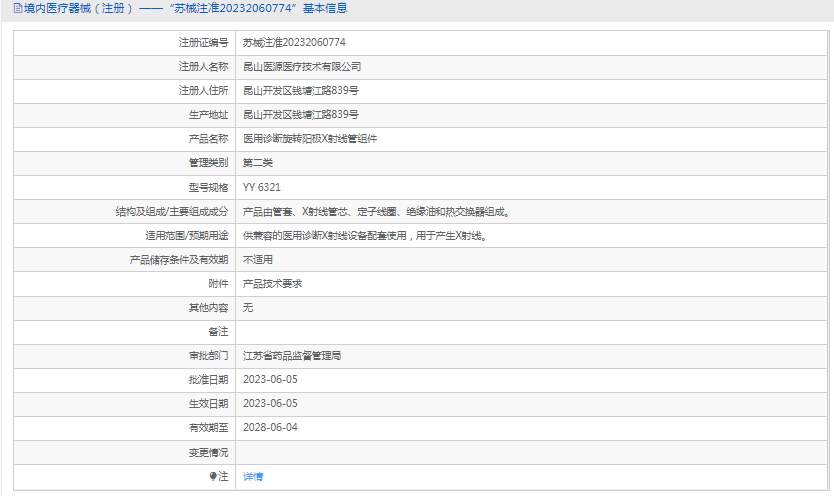
Task: Click product name 医用诊断旋转阳极X射线管组件
Action: pos(310,139)
